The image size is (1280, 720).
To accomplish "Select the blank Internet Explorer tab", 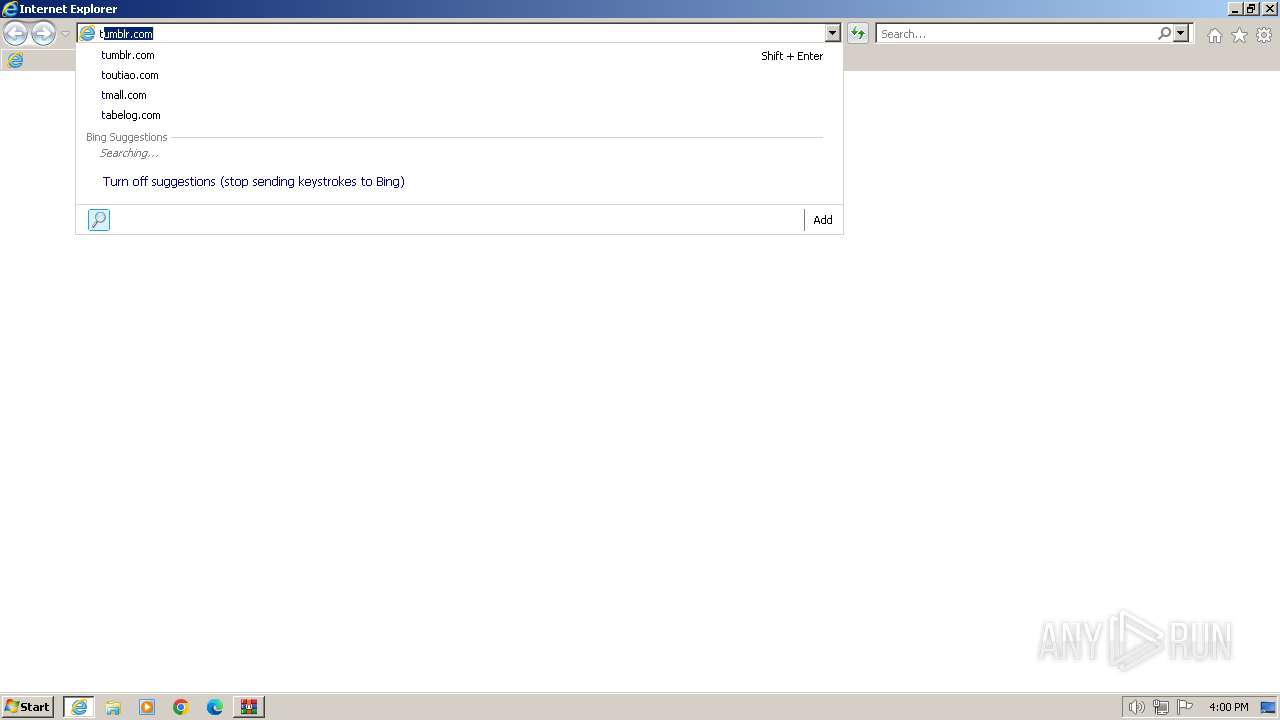I will pyautogui.click(x=15, y=60).
